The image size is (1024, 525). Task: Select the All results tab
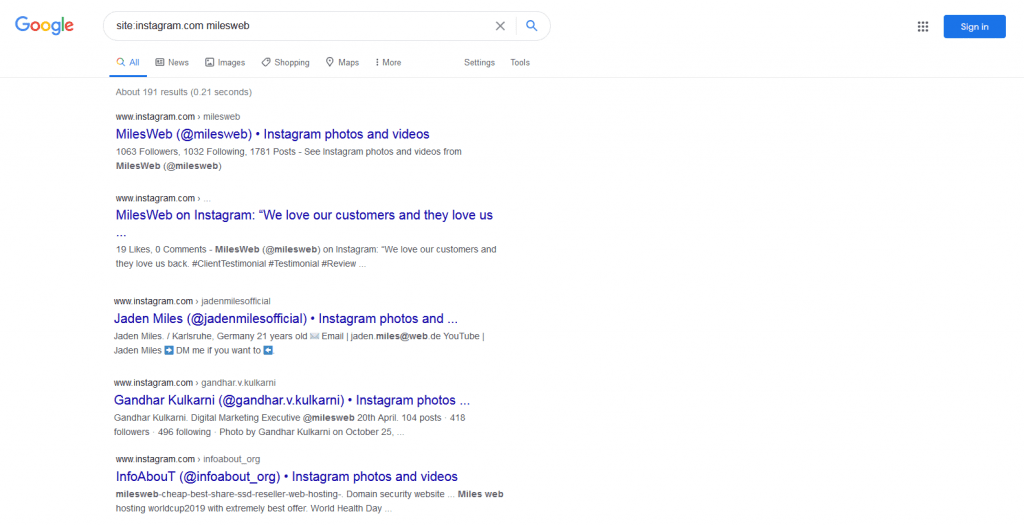tap(128, 63)
